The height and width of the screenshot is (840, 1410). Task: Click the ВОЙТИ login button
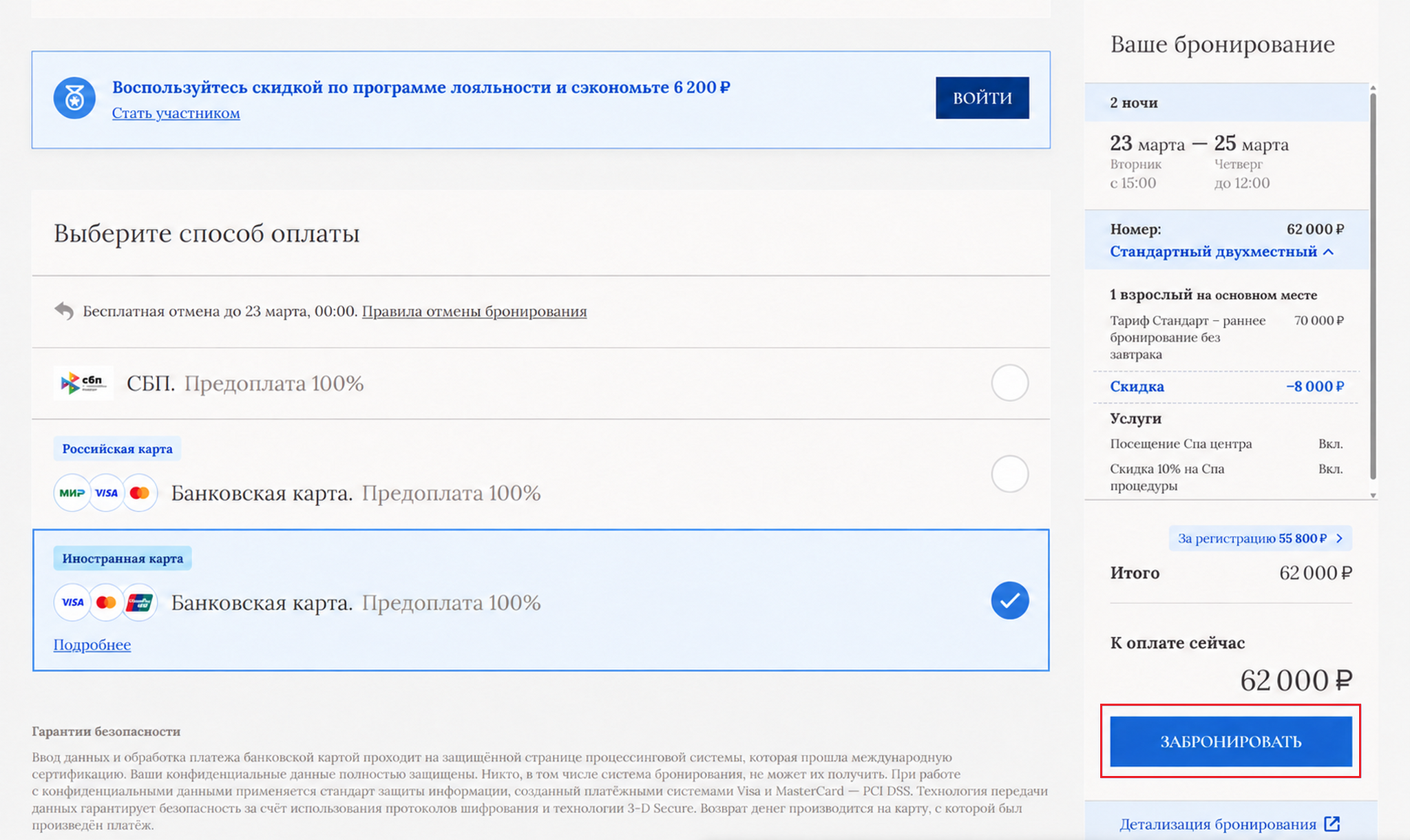(x=982, y=98)
